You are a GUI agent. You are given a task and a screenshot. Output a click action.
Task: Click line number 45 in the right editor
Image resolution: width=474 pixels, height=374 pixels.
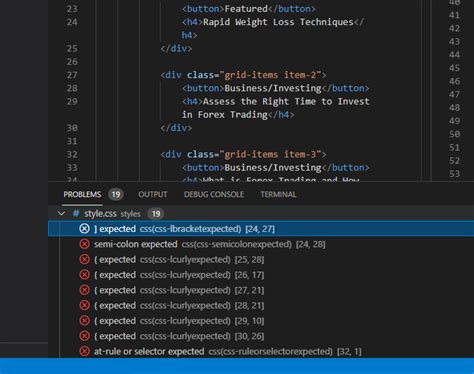(x=454, y=68)
